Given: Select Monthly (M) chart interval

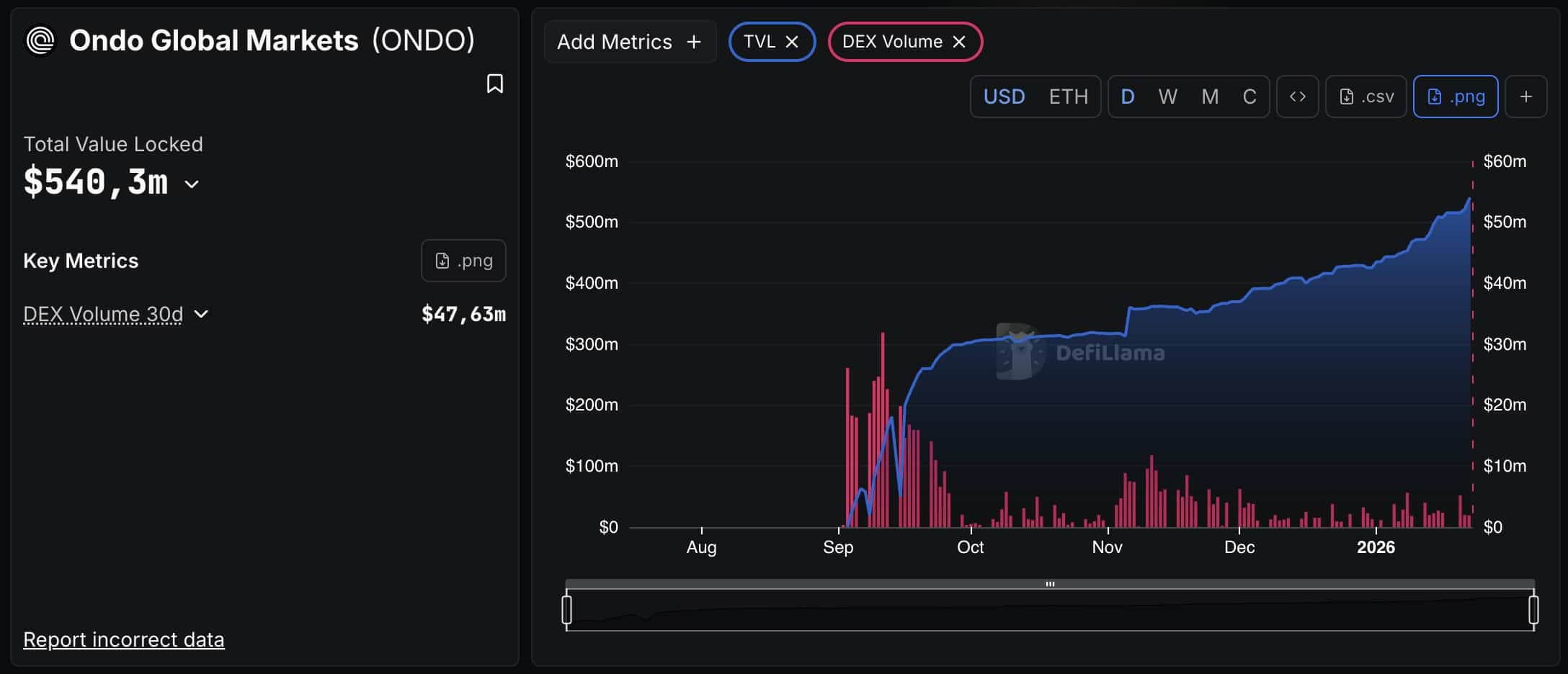Looking at the screenshot, I should click(x=1210, y=96).
